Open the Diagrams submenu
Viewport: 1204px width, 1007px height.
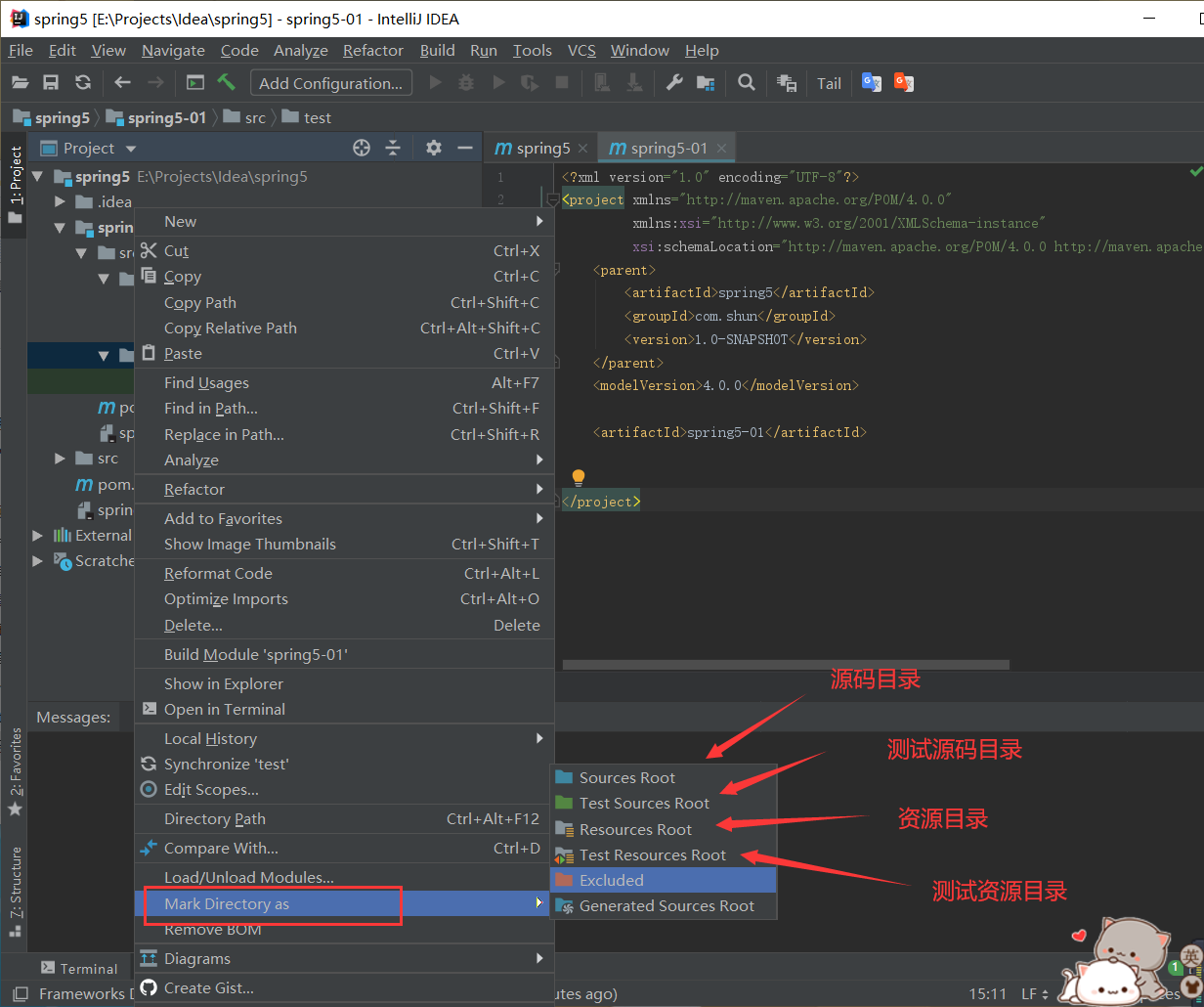[x=344, y=958]
